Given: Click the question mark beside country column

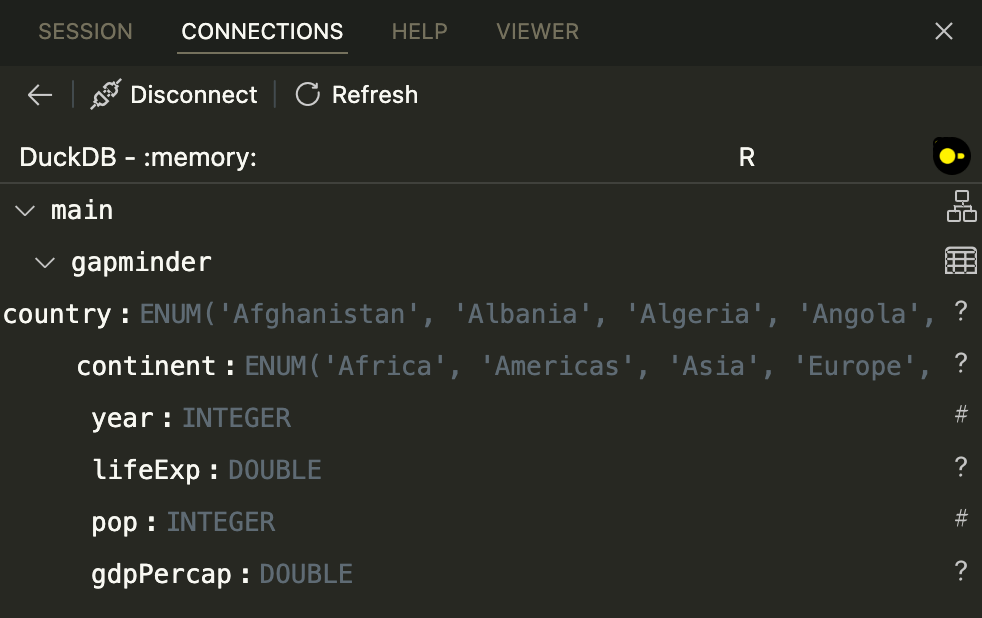Looking at the screenshot, I should [961, 311].
